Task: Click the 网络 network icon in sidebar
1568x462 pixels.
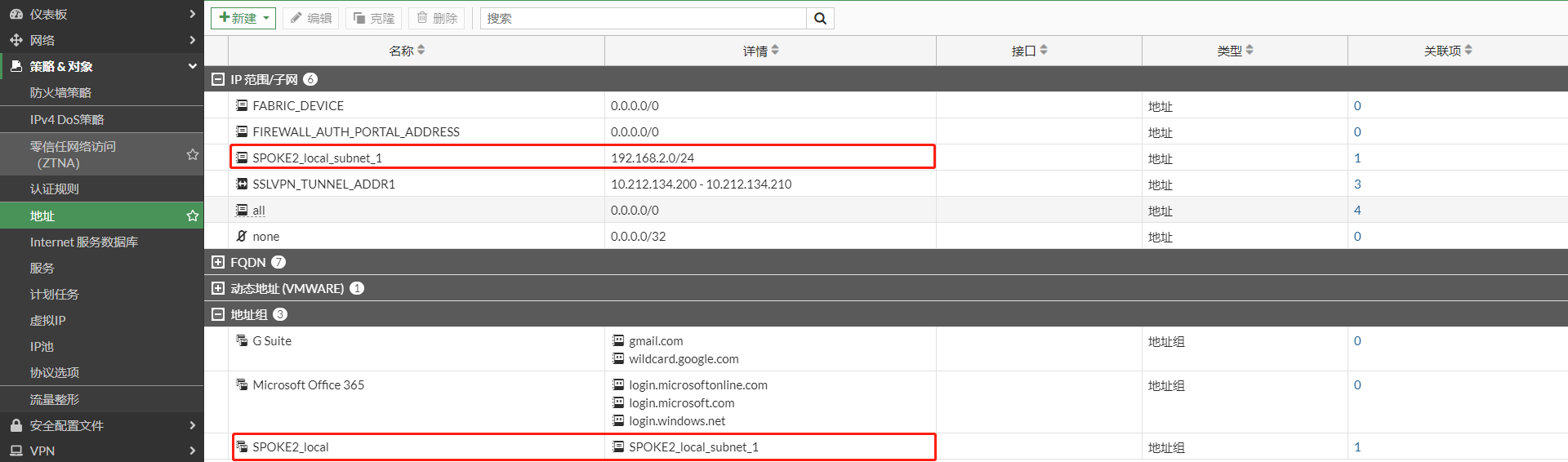Action: (16, 40)
